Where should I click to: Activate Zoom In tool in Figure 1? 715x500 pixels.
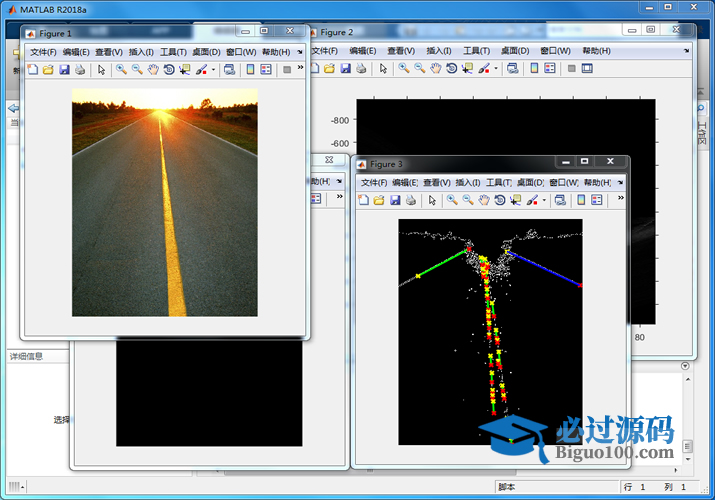tap(121, 70)
